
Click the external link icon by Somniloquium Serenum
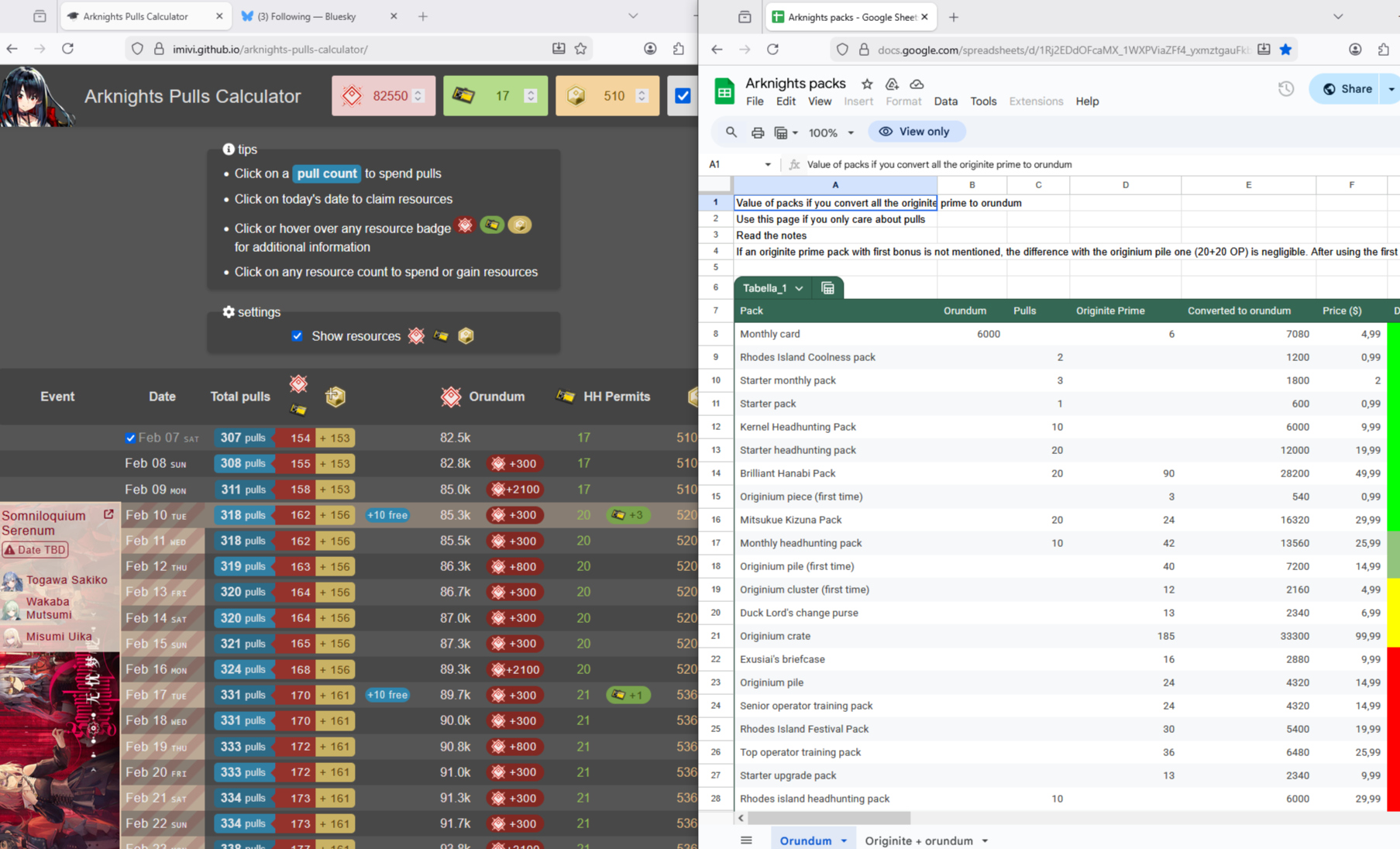108,514
